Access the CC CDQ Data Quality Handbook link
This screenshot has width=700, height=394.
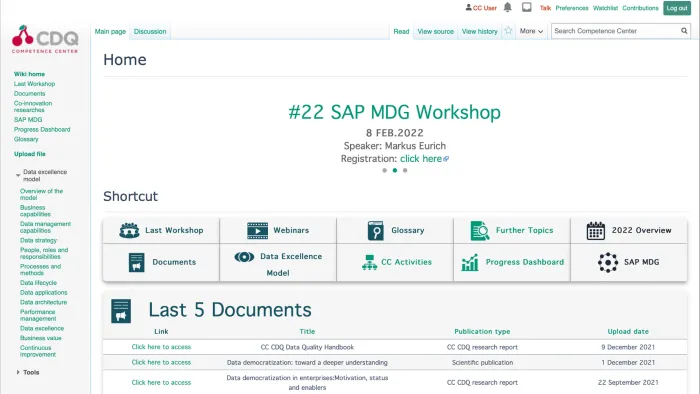pos(161,347)
